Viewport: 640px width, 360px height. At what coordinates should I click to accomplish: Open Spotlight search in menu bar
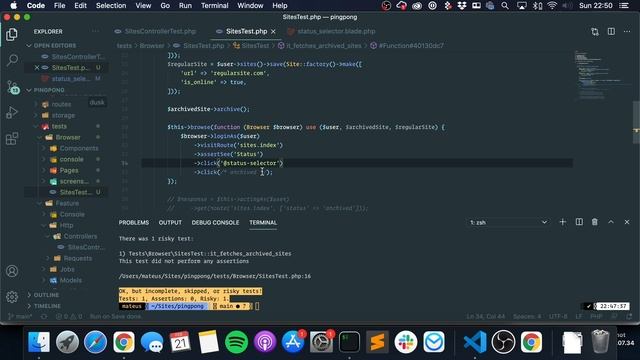pyautogui.click(x=505, y=6)
